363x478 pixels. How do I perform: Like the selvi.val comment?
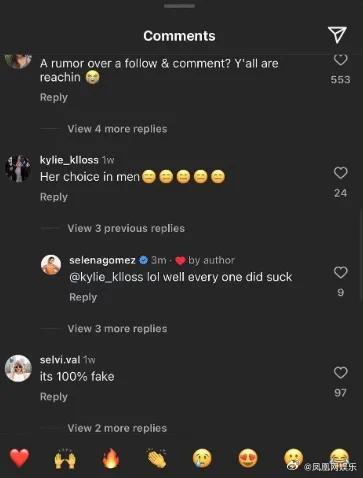click(340, 372)
